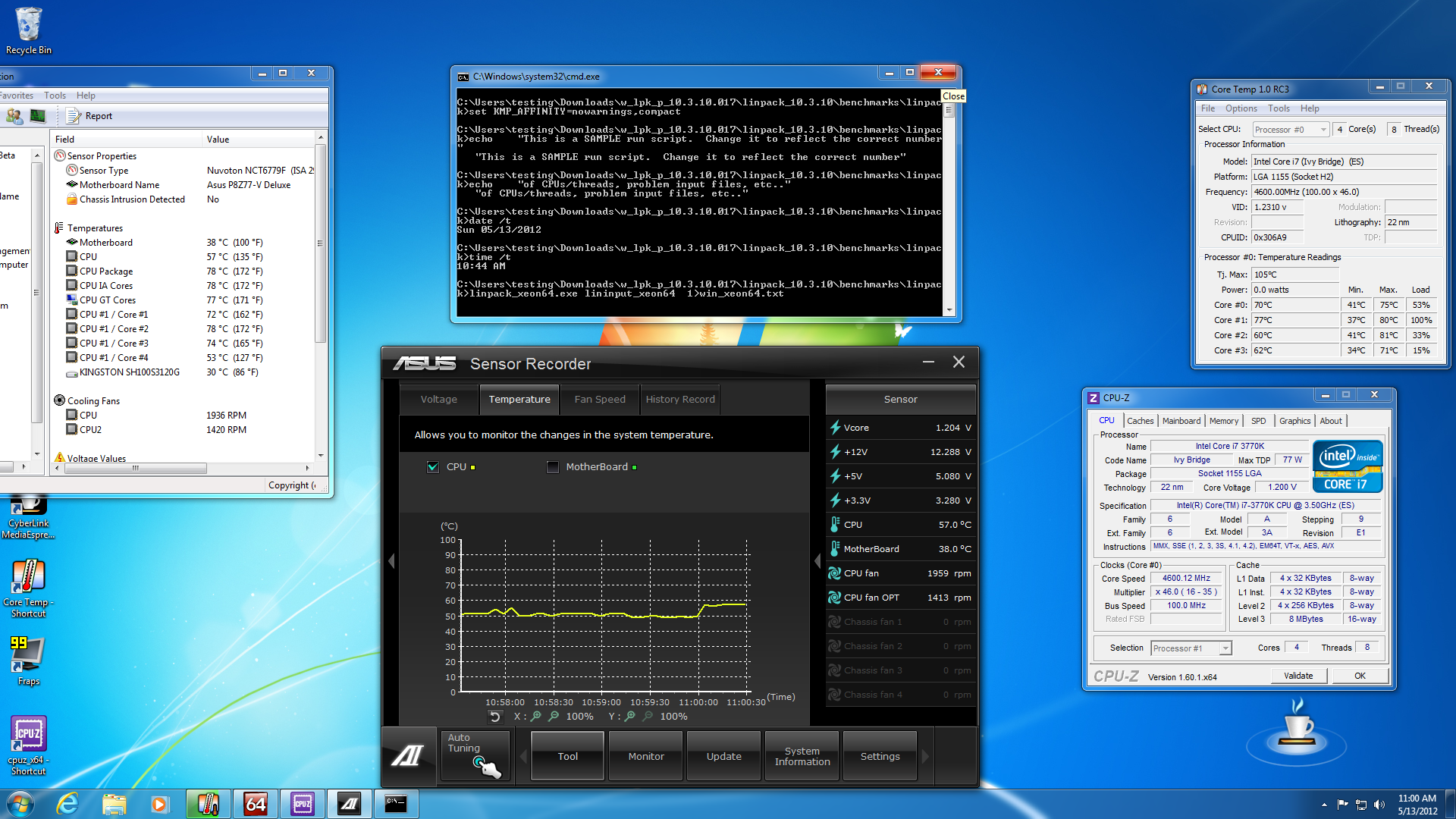
Task: Click the volume speaker tray icon
Action: (x=1379, y=805)
